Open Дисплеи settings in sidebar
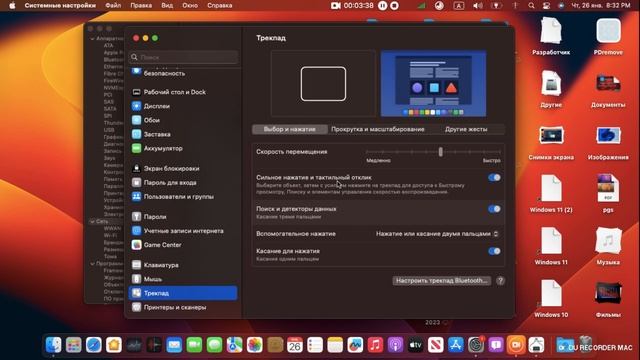 pyautogui.click(x=183, y=106)
